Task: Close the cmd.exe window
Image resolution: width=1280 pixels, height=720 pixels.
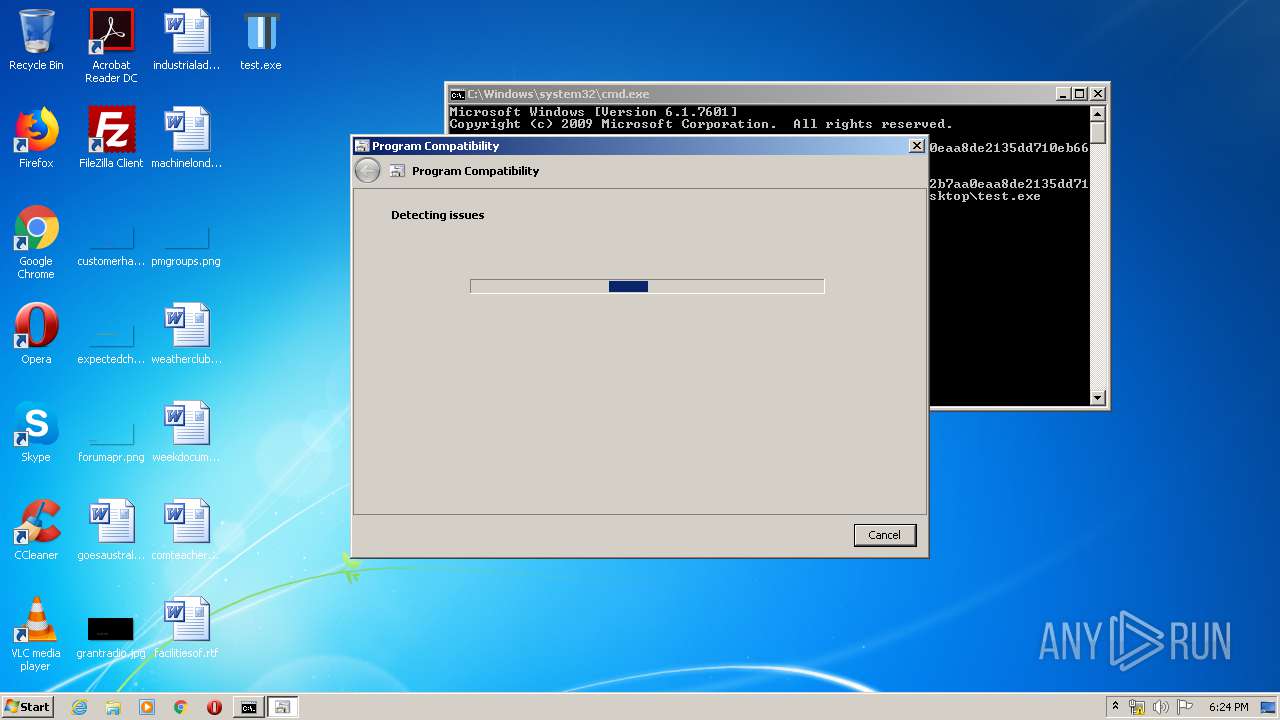Action: tap(1098, 94)
